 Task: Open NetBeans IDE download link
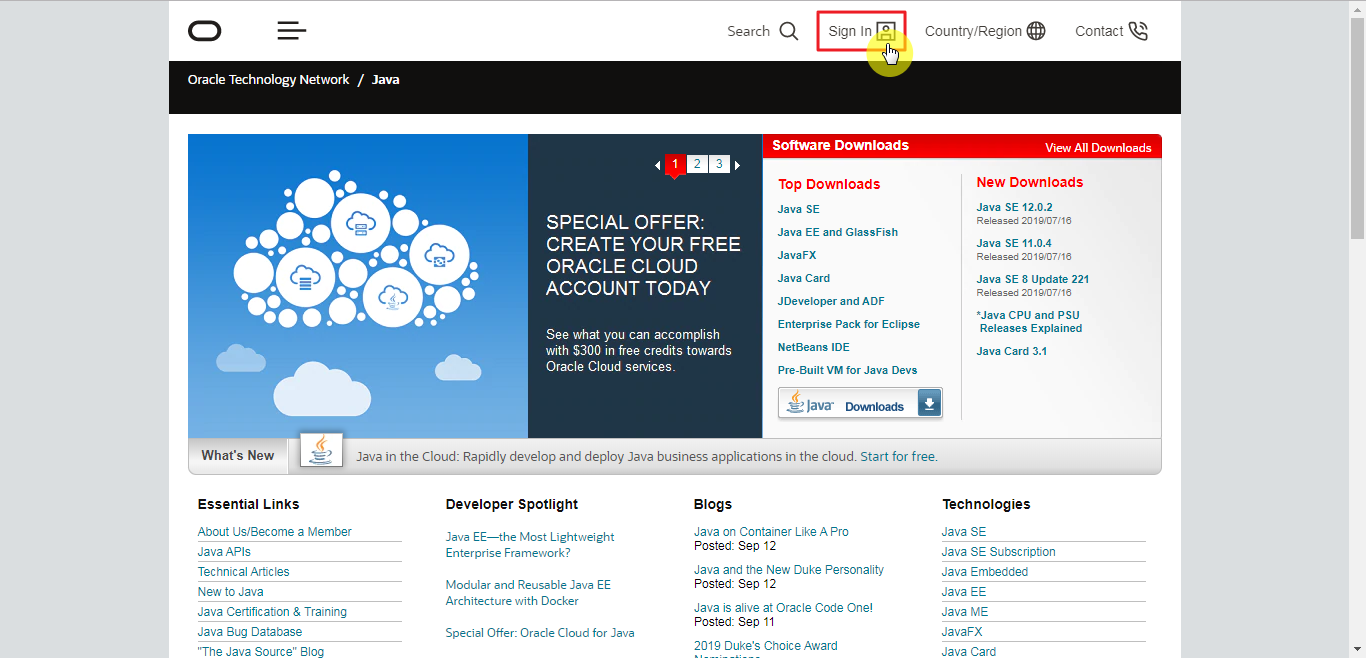814,347
